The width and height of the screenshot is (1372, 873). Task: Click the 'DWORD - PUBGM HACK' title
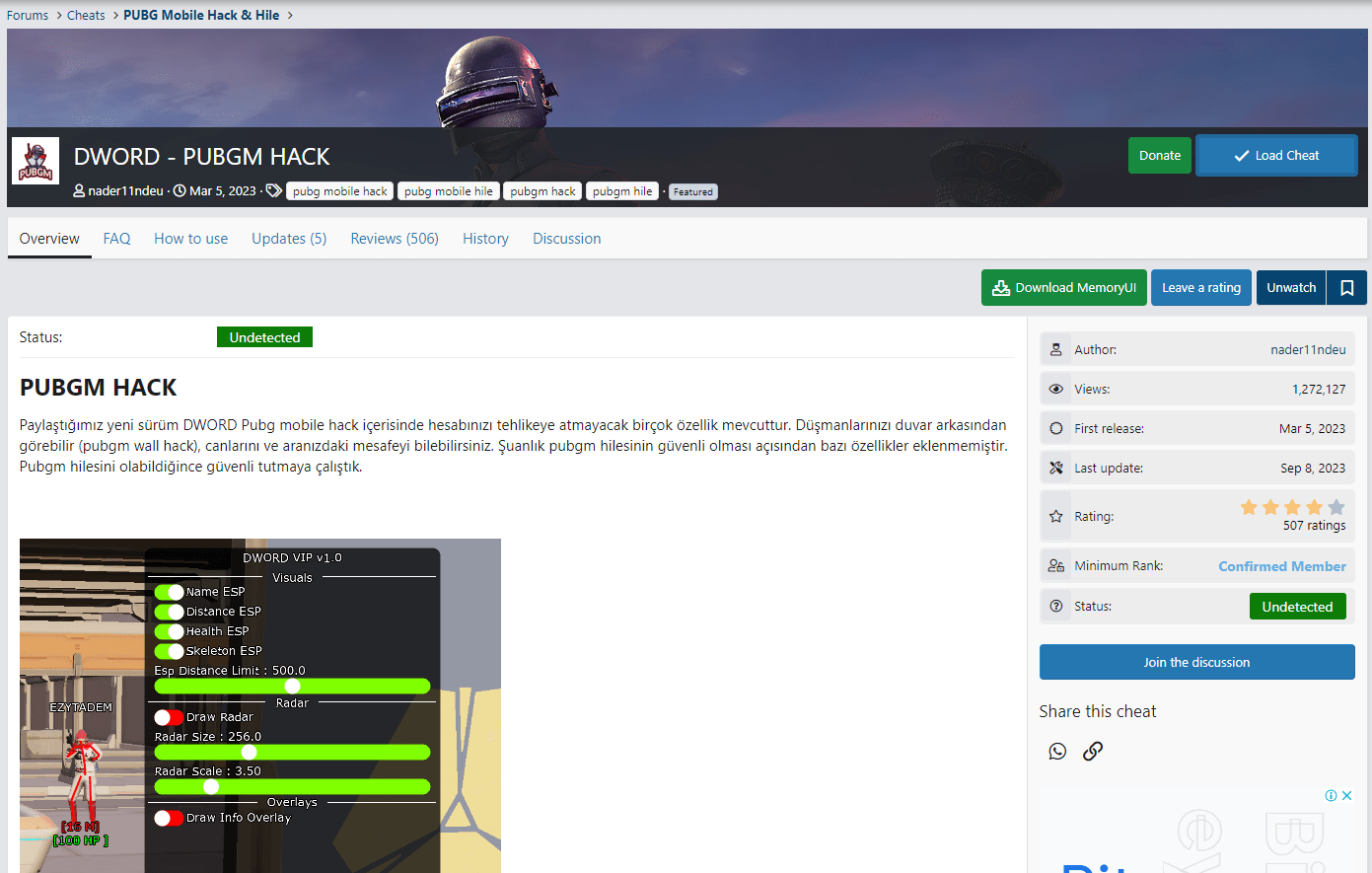point(202,157)
